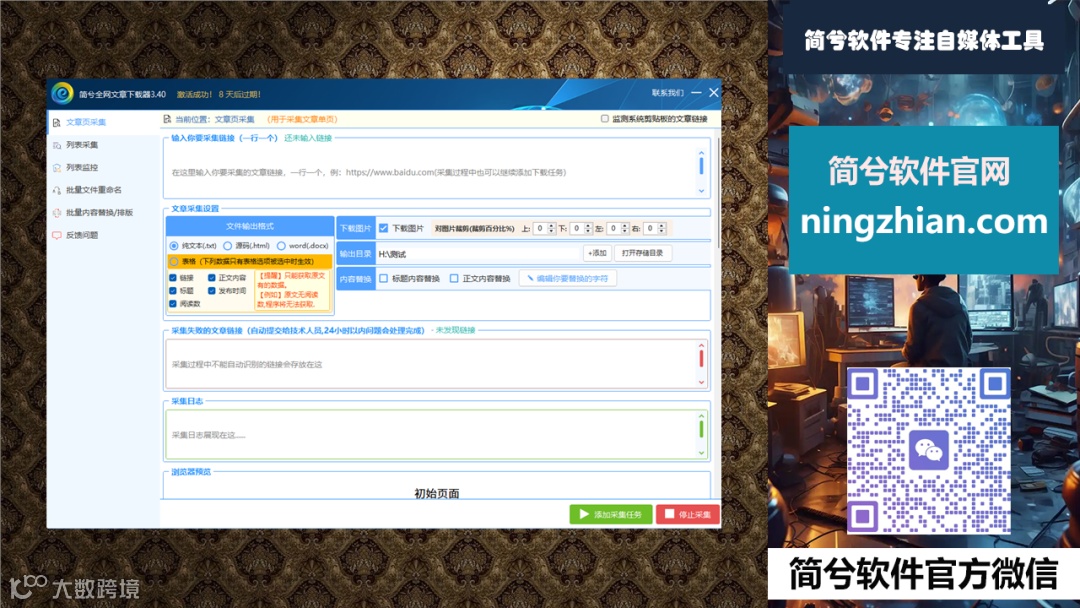Click 打开存储目录 button
This screenshot has height=608, width=1080.
tap(642, 253)
